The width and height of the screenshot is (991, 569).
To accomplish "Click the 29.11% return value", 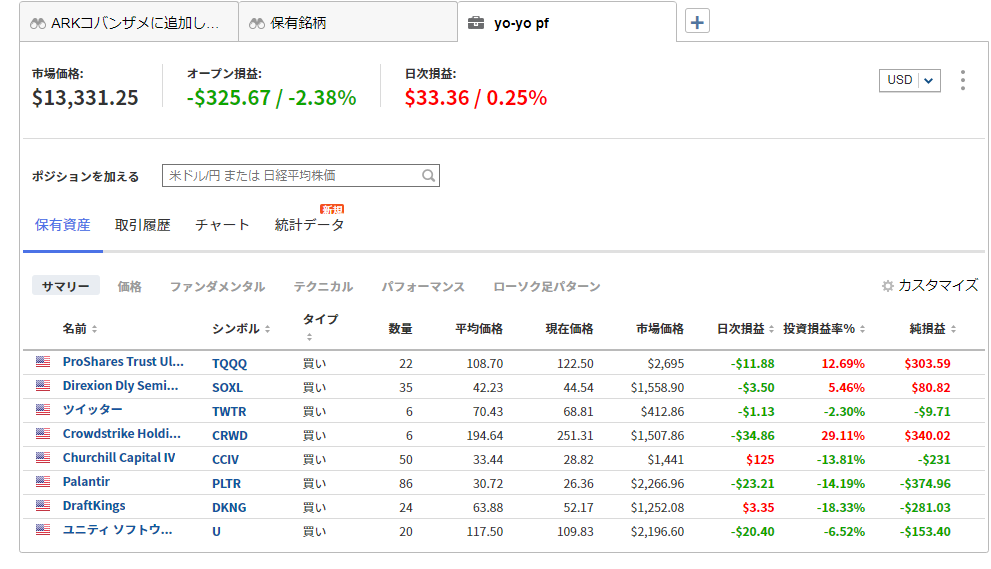I will 843,436.
